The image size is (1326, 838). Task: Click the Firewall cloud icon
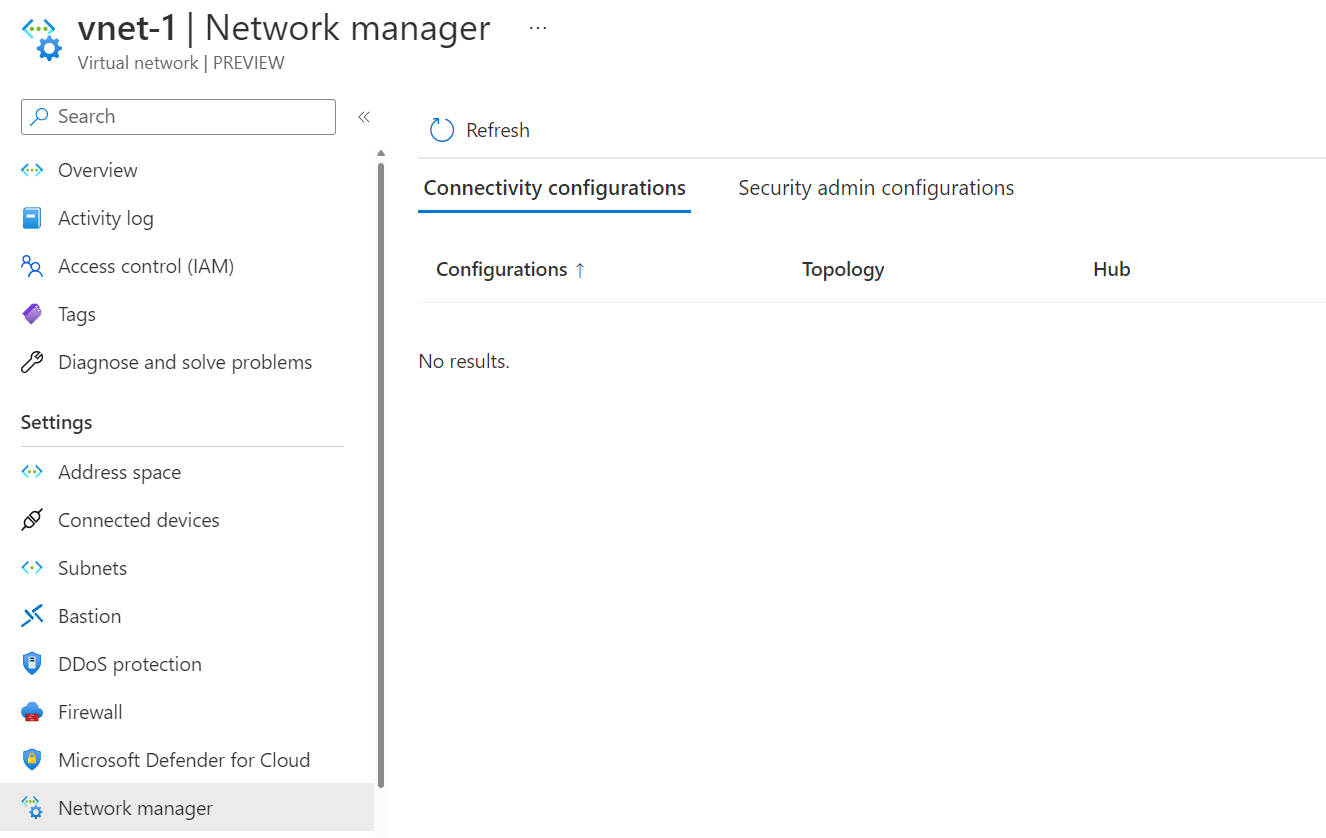tap(32, 712)
